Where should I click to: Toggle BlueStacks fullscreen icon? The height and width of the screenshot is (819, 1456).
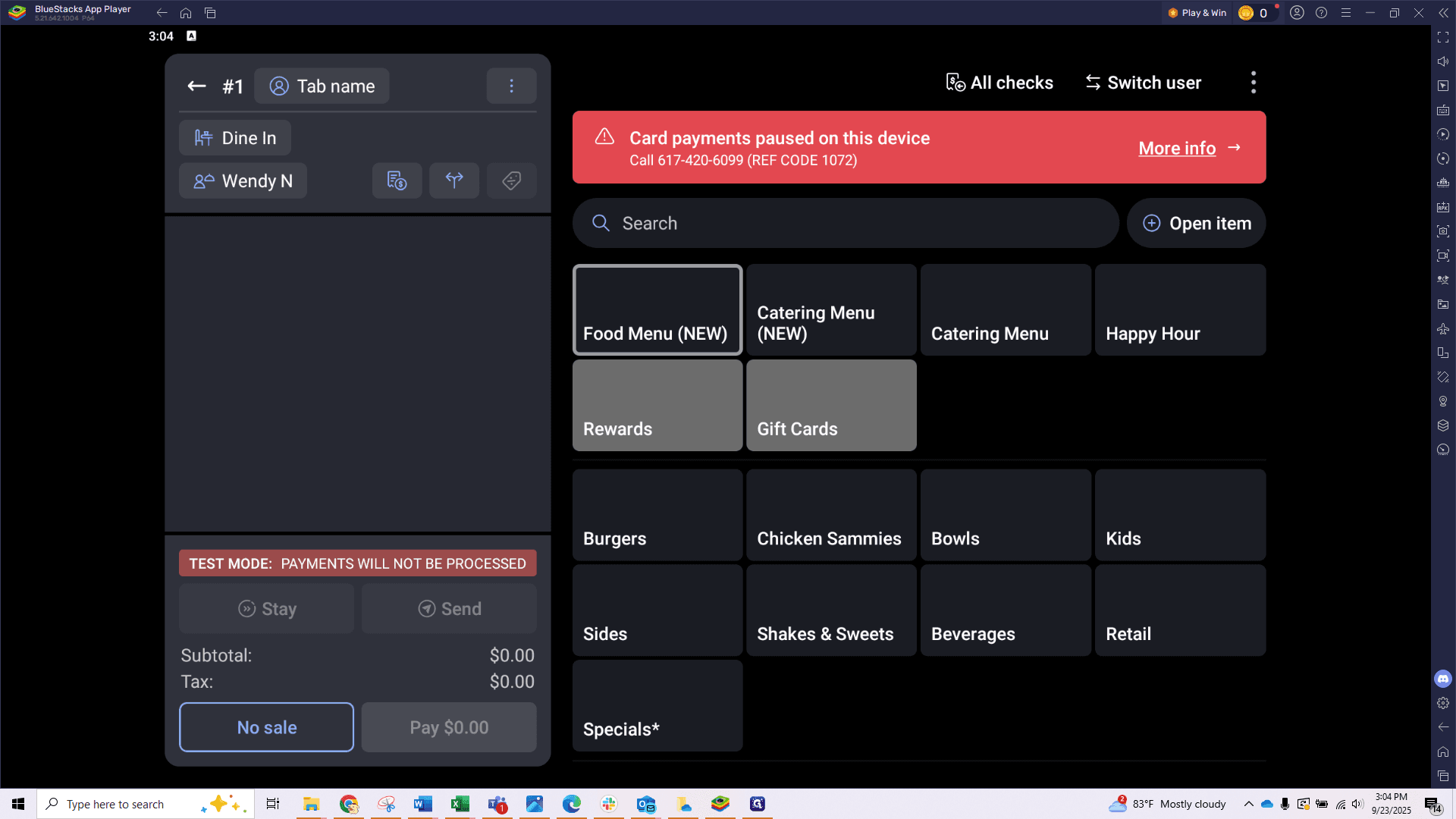[1442, 37]
